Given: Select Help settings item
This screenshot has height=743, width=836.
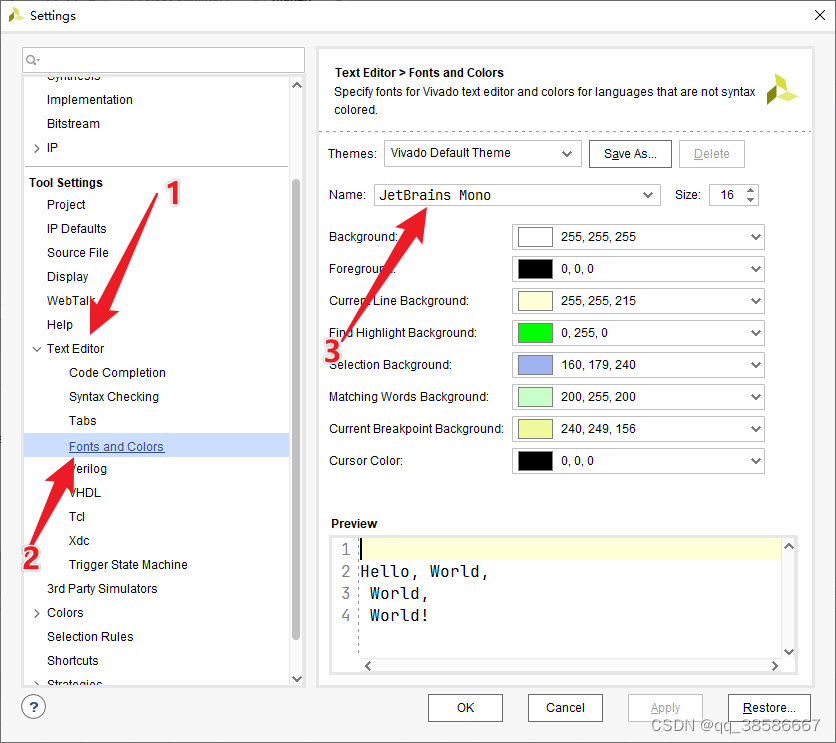Looking at the screenshot, I should [x=60, y=325].
